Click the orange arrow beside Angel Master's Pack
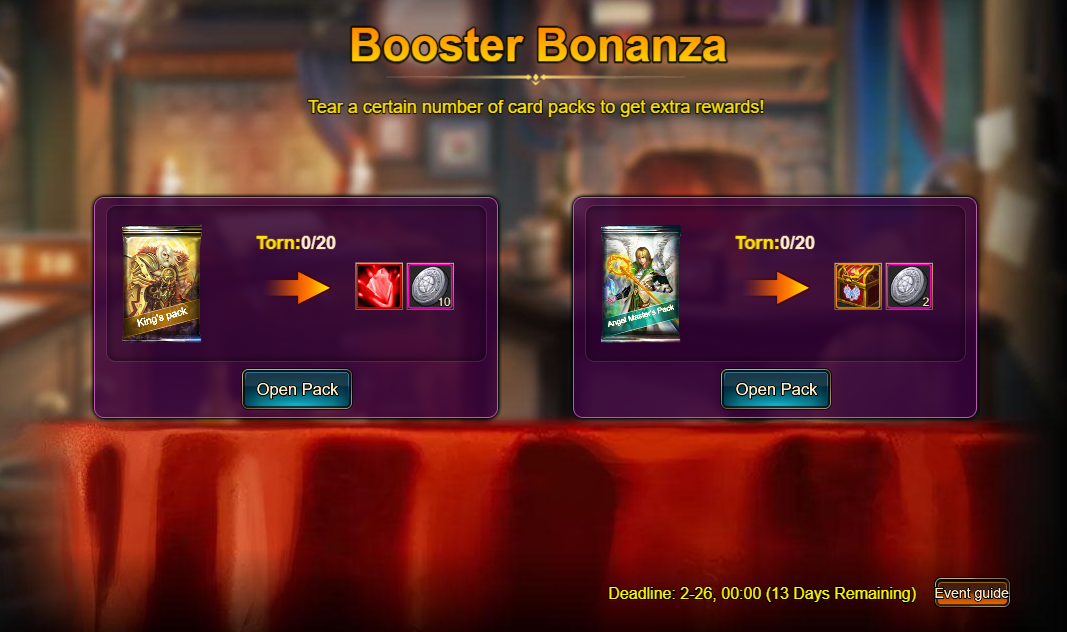1067x632 pixels. tap(777, 288)
